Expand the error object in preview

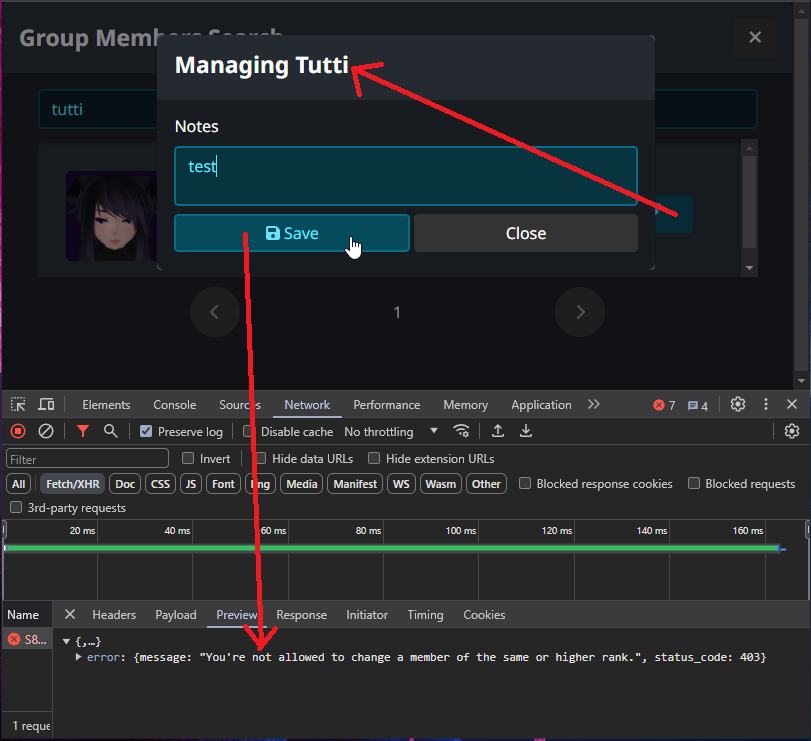79,657
